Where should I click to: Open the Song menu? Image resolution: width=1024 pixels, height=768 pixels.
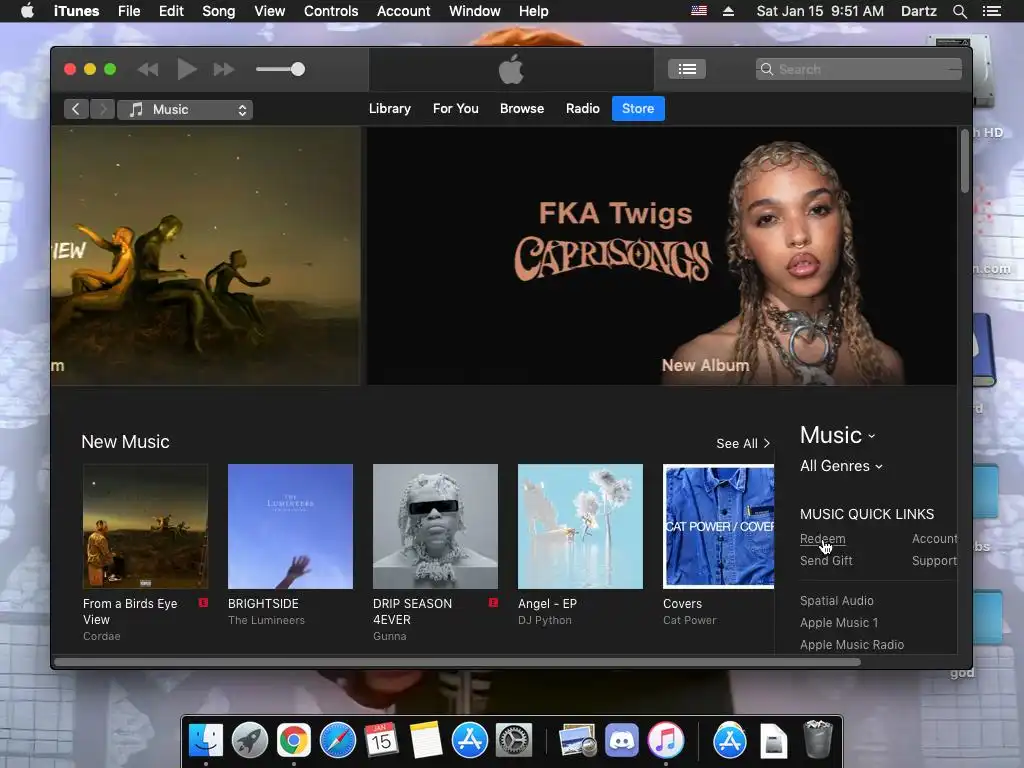(218, 11)
